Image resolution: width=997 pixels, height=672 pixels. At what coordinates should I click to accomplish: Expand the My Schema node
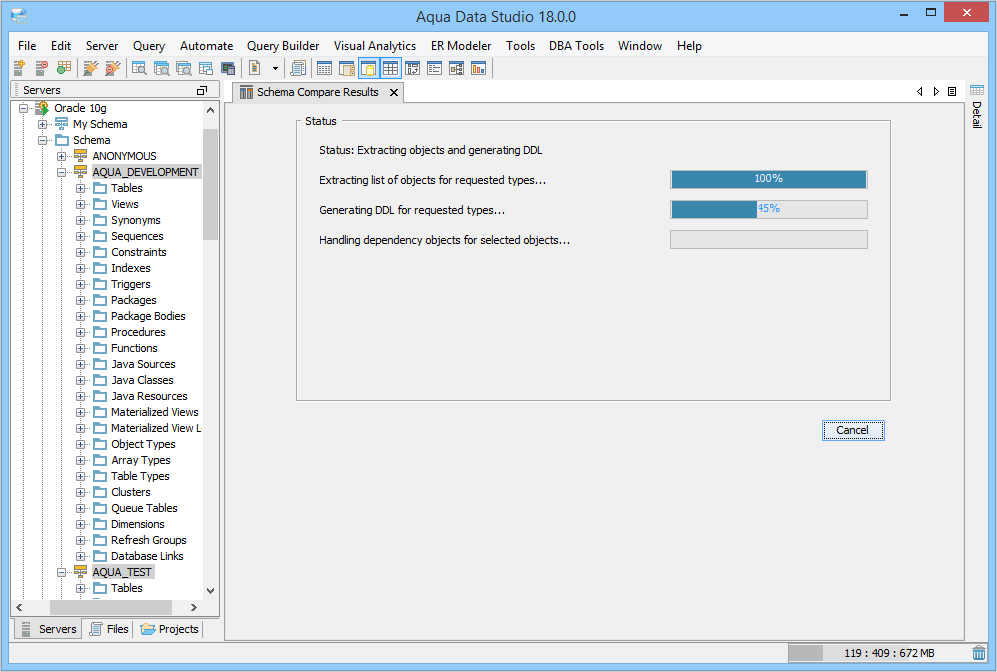tap(43, 124)
